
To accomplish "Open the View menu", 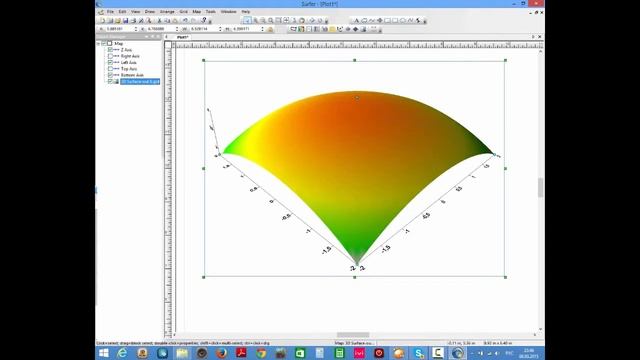I will [x=136, y=12].
